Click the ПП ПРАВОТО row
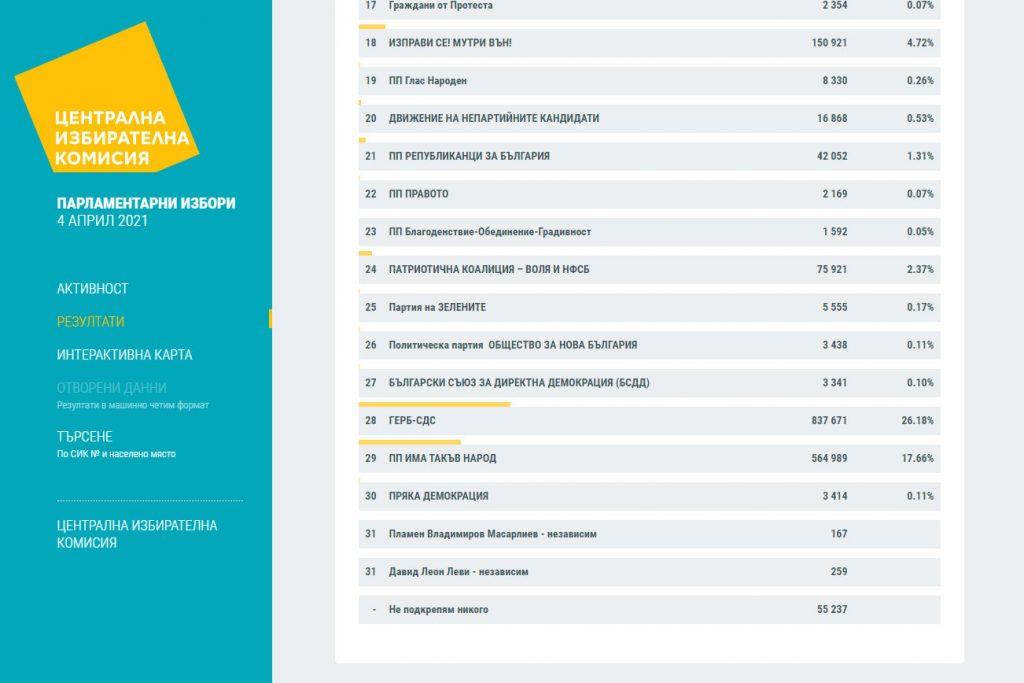1024x683 pixels. 648,194
